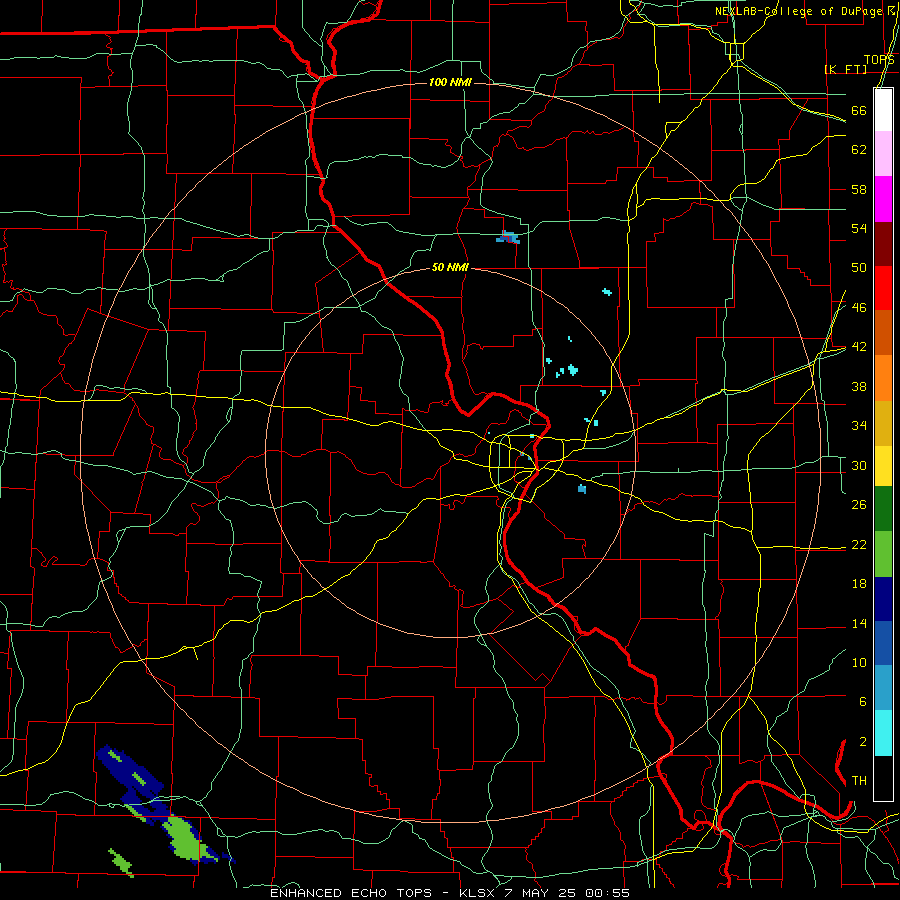Click the bright red legend swatch
Screen dimensions: 900x900
pyautogui.click(x=883, y=288)
